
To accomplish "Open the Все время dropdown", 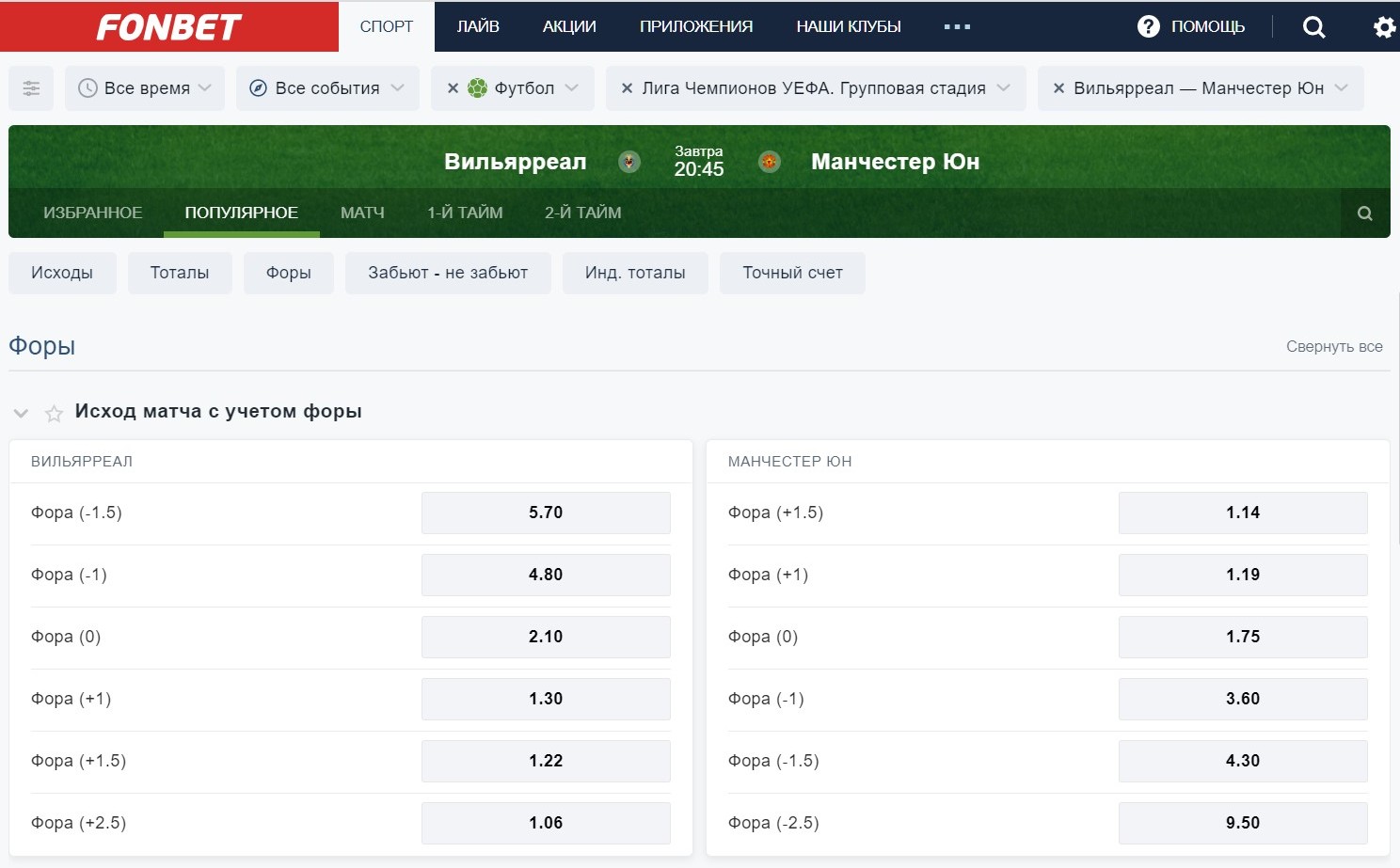I will tap(145, 88).
